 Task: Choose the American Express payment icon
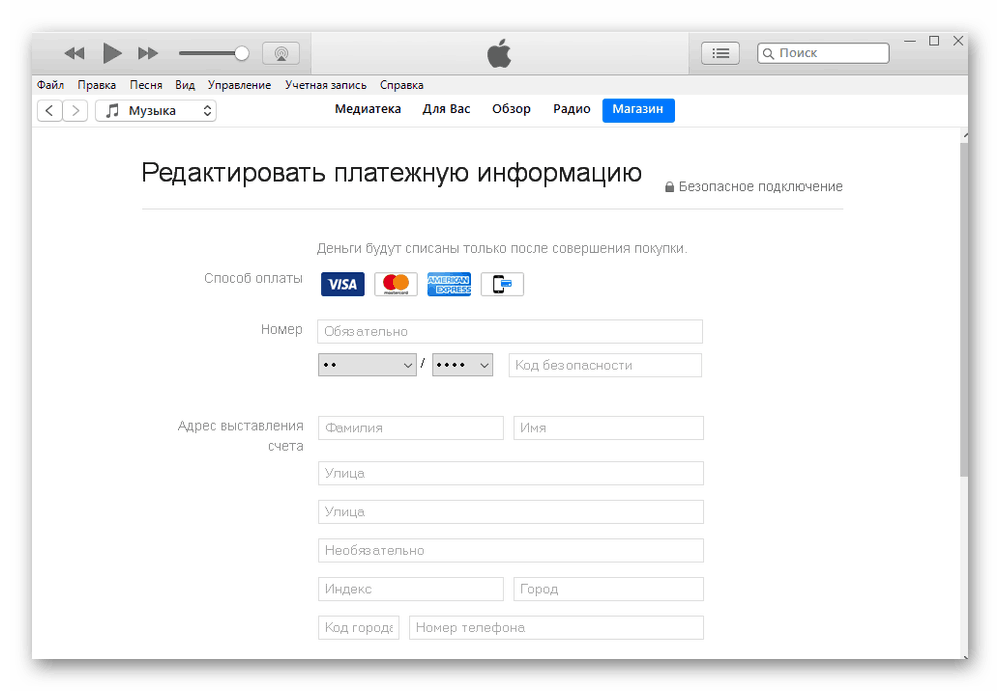449,284
